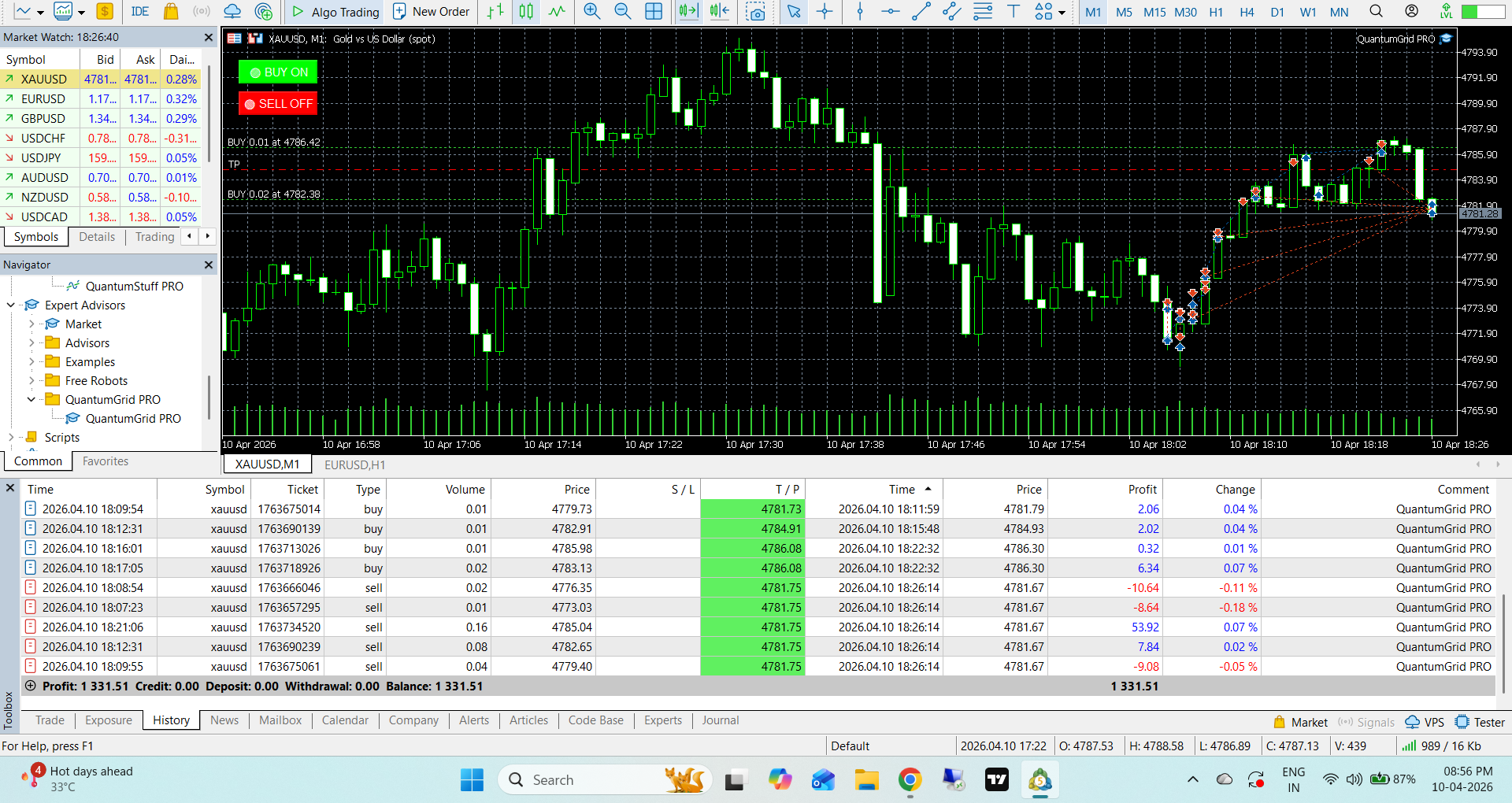Open the Favorites tab in Navigator
The height and width of the screenshot is (803, 1512).
tap(106, 461)
